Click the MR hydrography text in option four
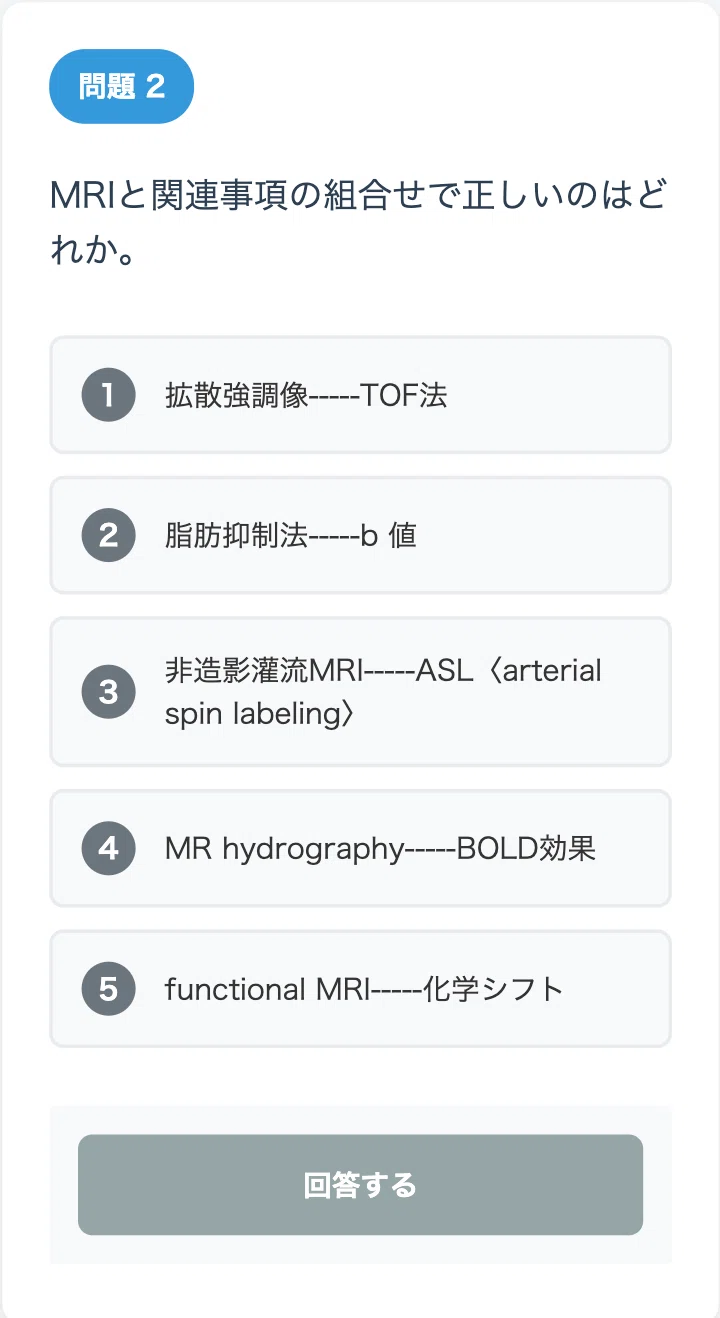Screen dimensions: 720x1318 (x=284, y=850)
